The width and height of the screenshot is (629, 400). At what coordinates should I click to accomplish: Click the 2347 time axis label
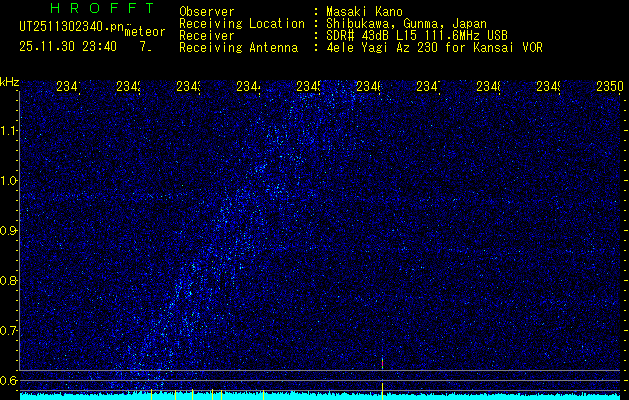(428, 87)
